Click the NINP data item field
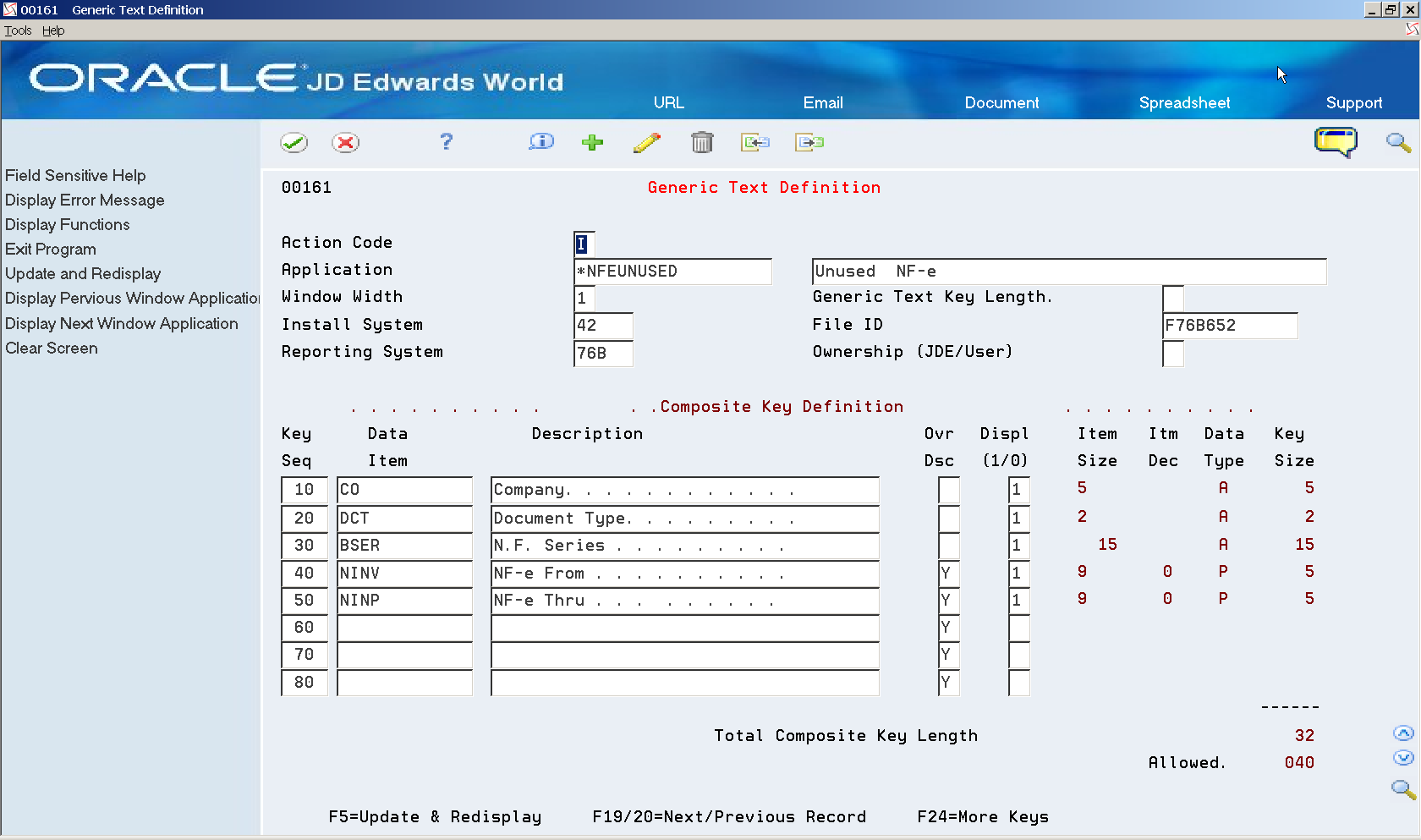This screenshot has width=1421, height=840. pyautogui.click(x=404, y=601)
